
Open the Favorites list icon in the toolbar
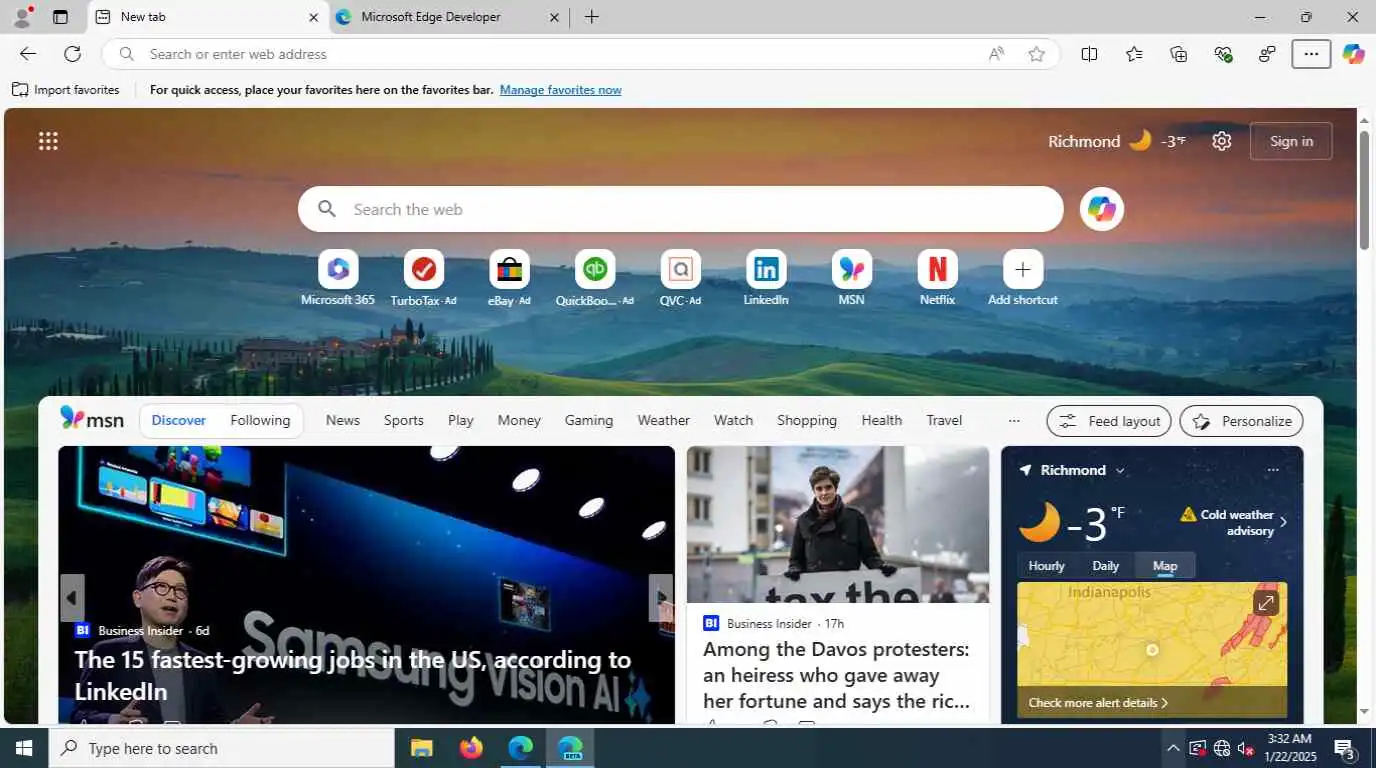[x=1134, y=54]
